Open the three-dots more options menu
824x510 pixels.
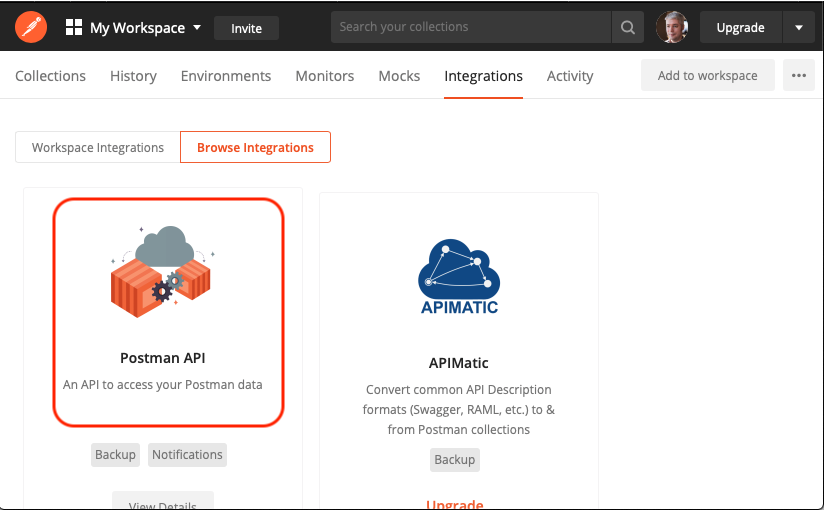pyautogui.click(x=799, y=75)
